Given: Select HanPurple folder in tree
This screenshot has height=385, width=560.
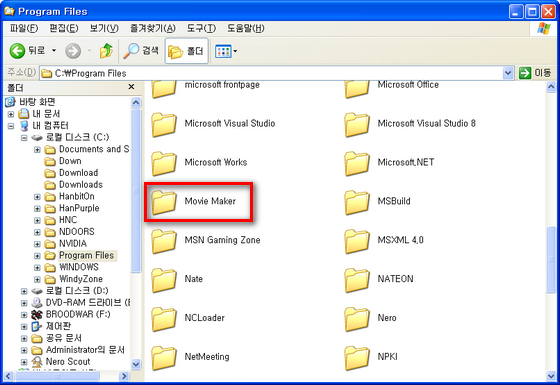Looking at the screenshot, I should (79, 208).
